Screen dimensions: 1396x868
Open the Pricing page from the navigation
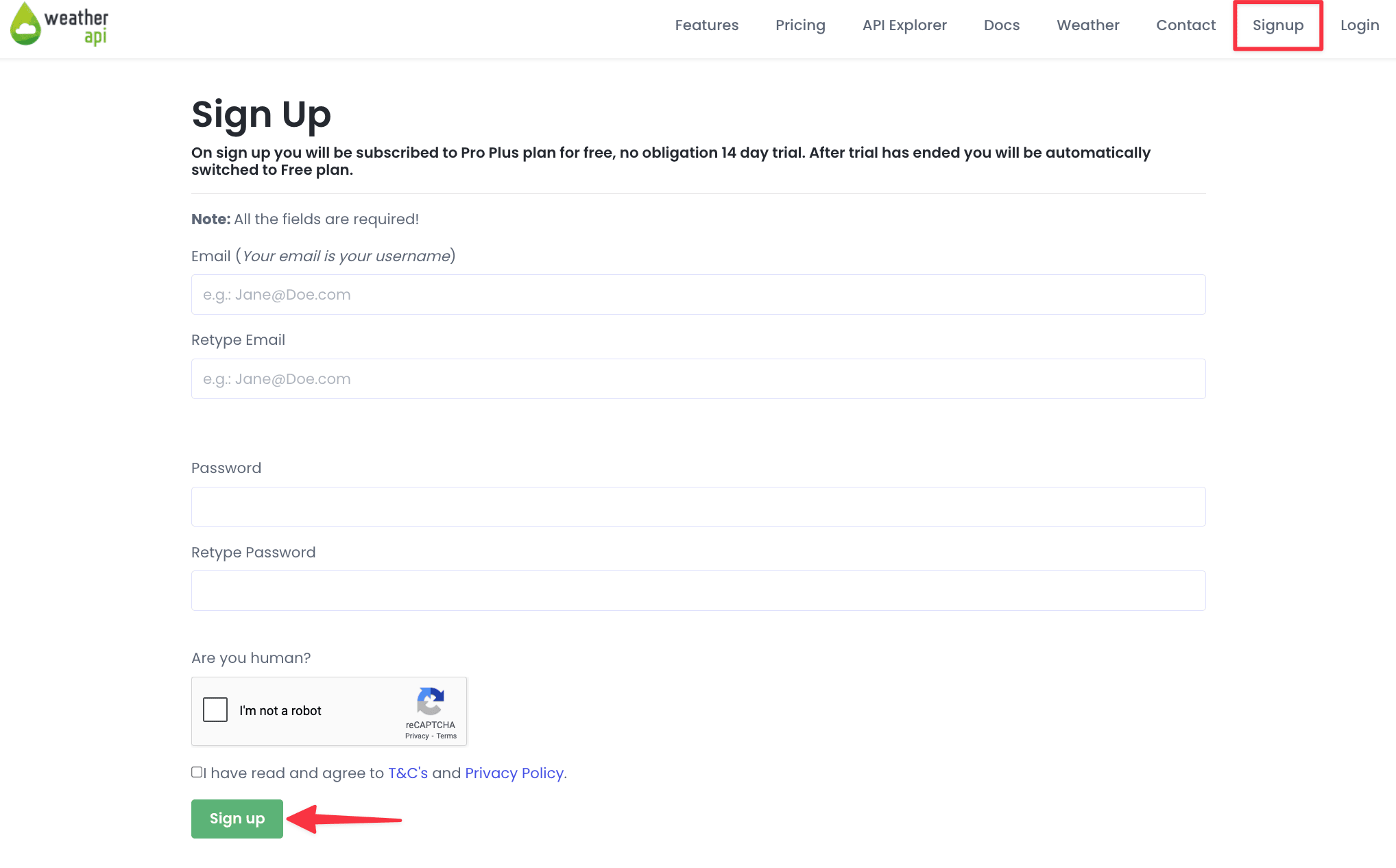[800, 25]
